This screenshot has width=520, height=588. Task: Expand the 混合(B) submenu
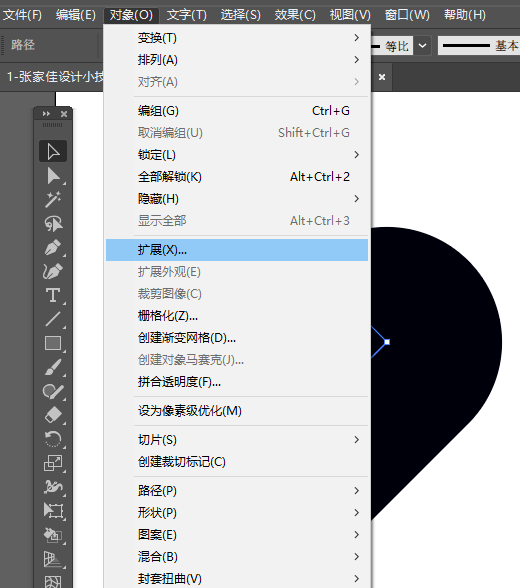pos(237,556)
